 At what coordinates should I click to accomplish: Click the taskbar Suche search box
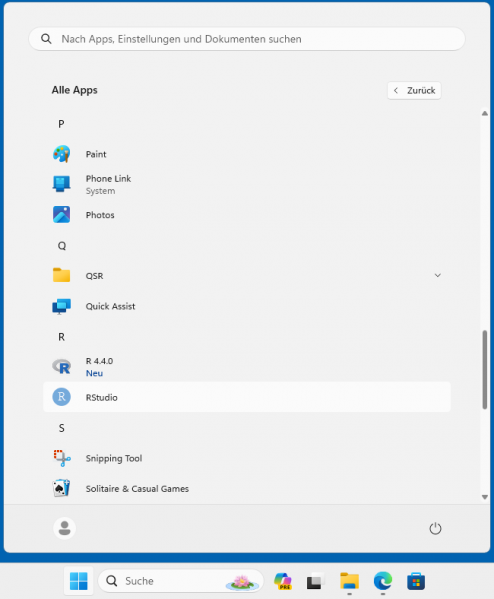coord(181,581)
